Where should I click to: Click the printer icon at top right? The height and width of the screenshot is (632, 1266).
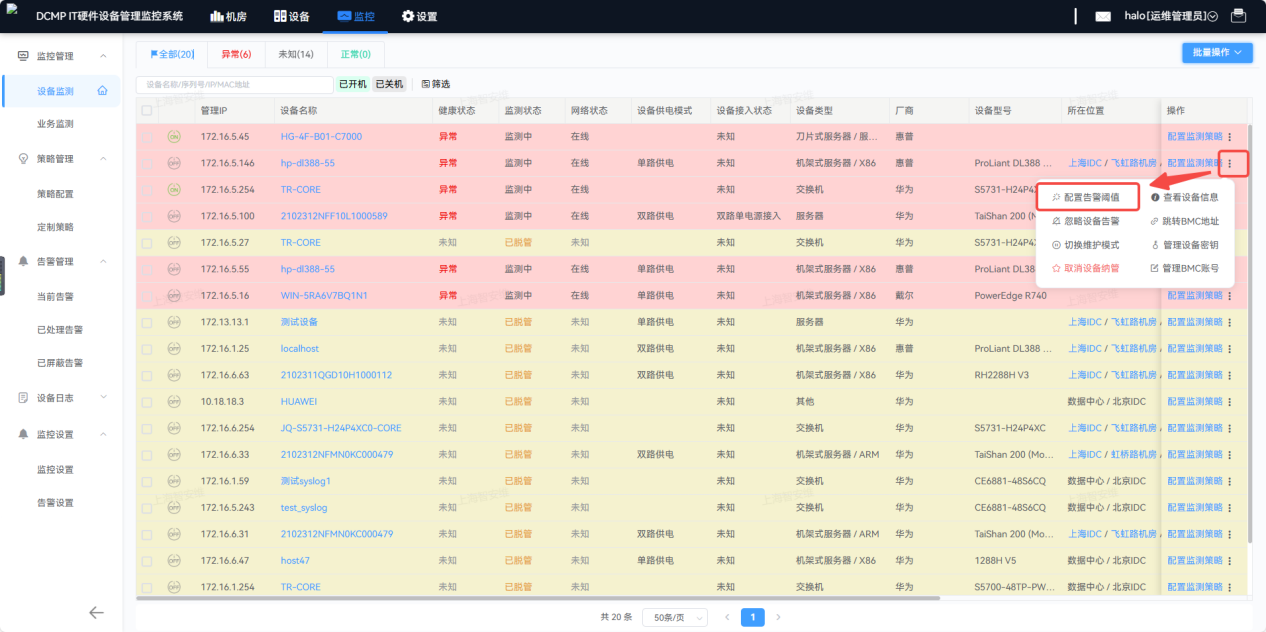point(1238,16)
